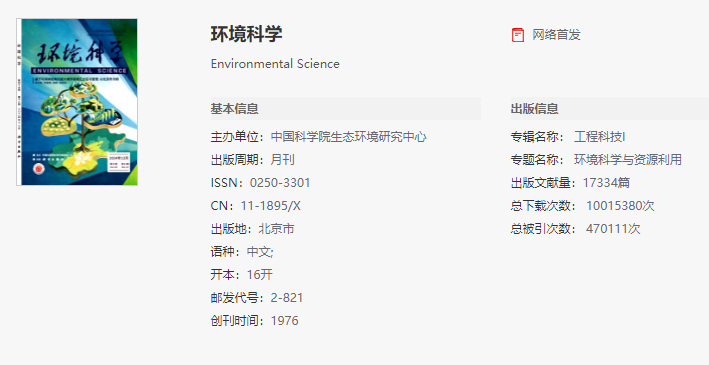The height and width of the screenshot is (365, 709).
Task: Click the ISSN number 0250-3301
Action: [280, 183]
